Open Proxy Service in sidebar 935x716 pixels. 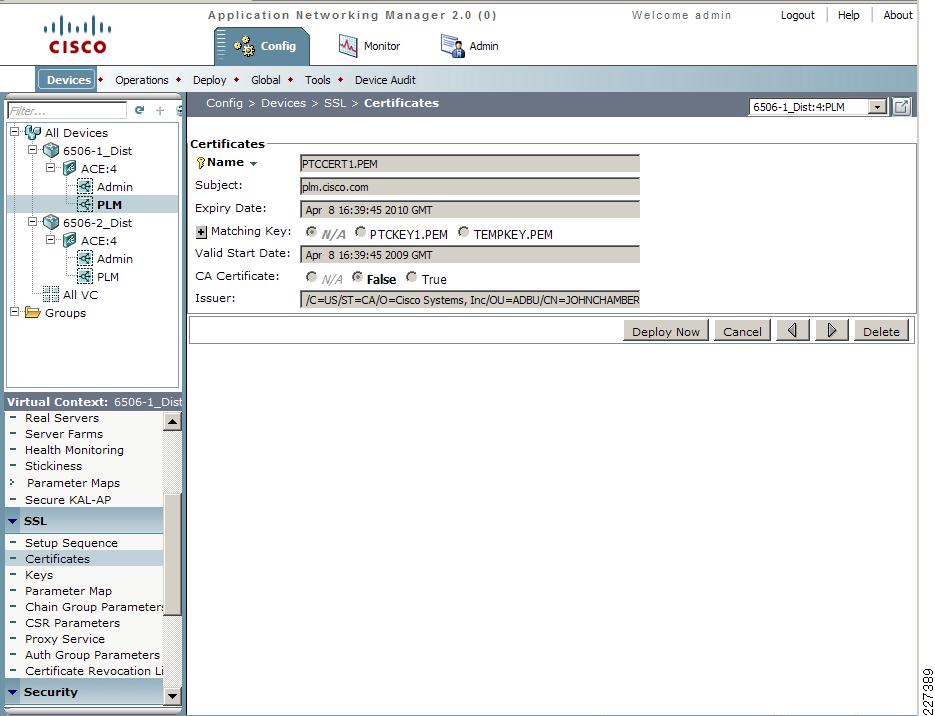tap(64, 639)
